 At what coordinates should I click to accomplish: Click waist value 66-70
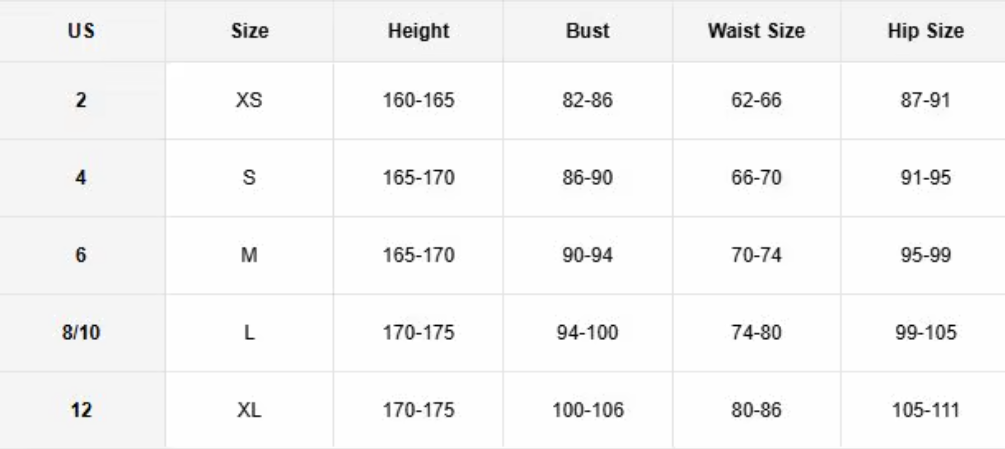pos(756,178)
